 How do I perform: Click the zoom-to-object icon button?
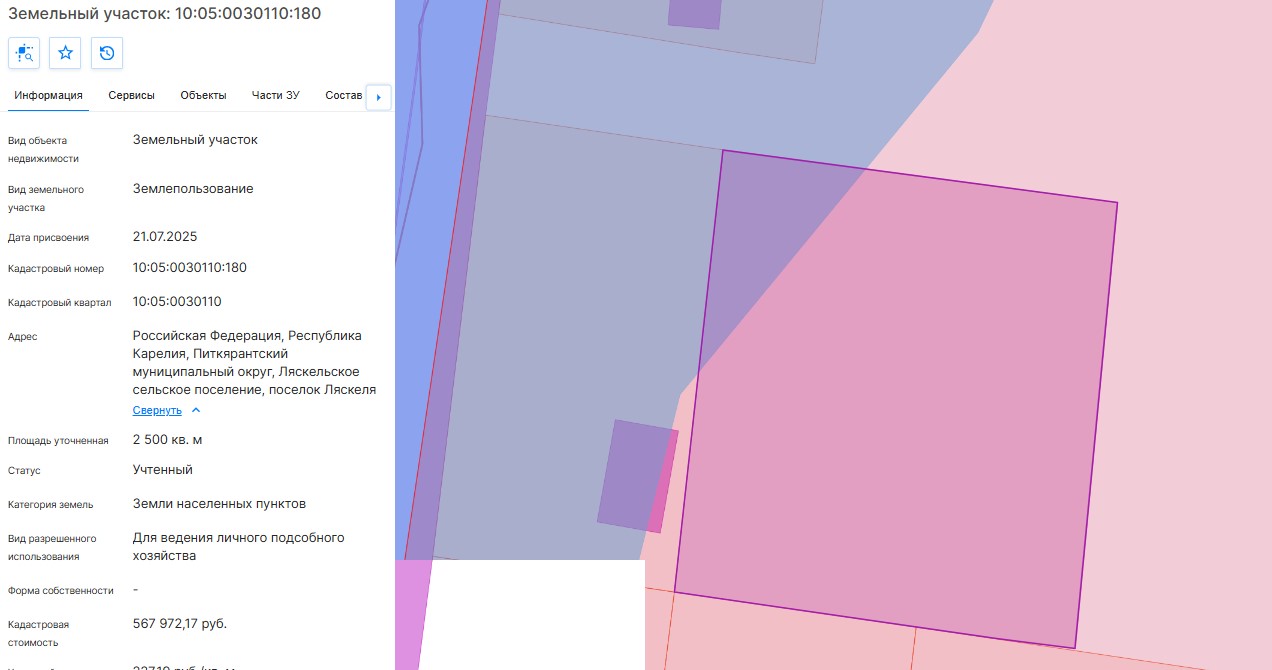point(24,53)
